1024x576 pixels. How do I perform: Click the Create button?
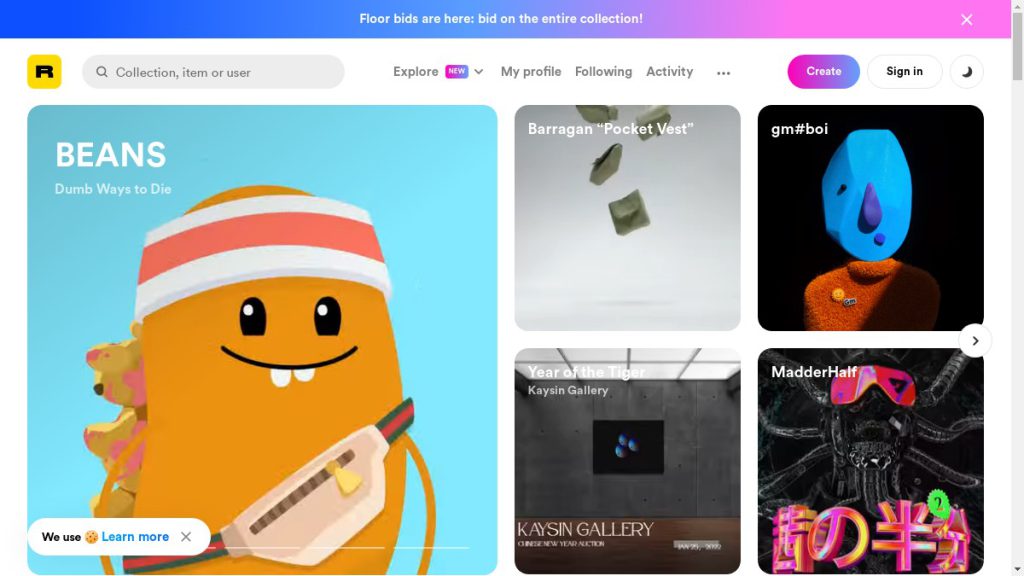click(x=824, y=72)
